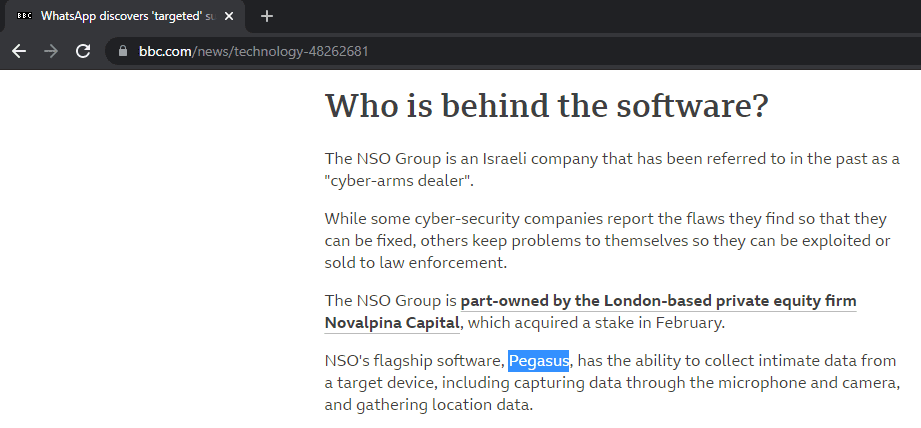
Task: Reload the BBC article page
Action: pyautogui.click(x=84, y=50)
